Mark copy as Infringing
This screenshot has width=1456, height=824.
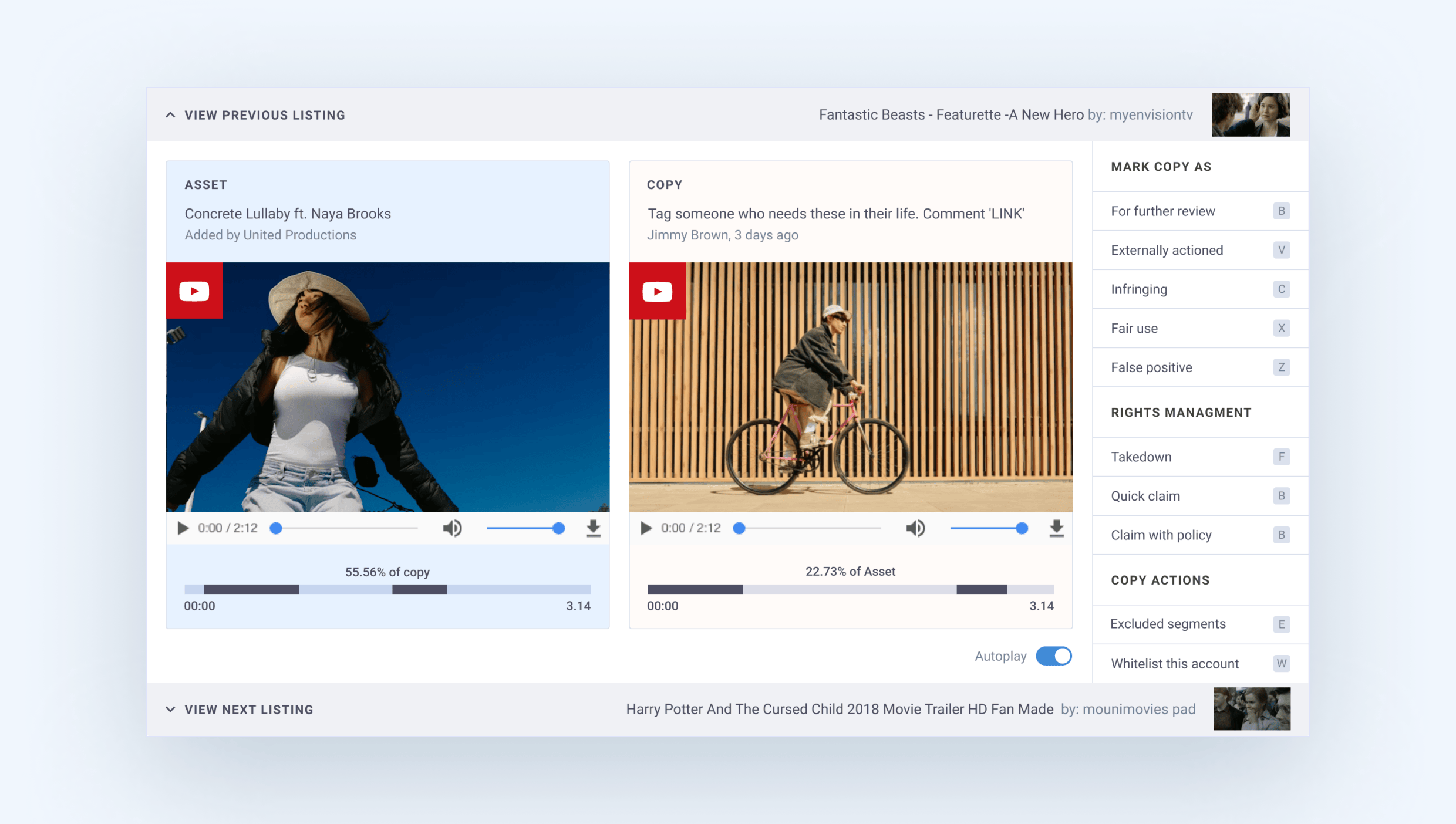tap(1200, 289)
